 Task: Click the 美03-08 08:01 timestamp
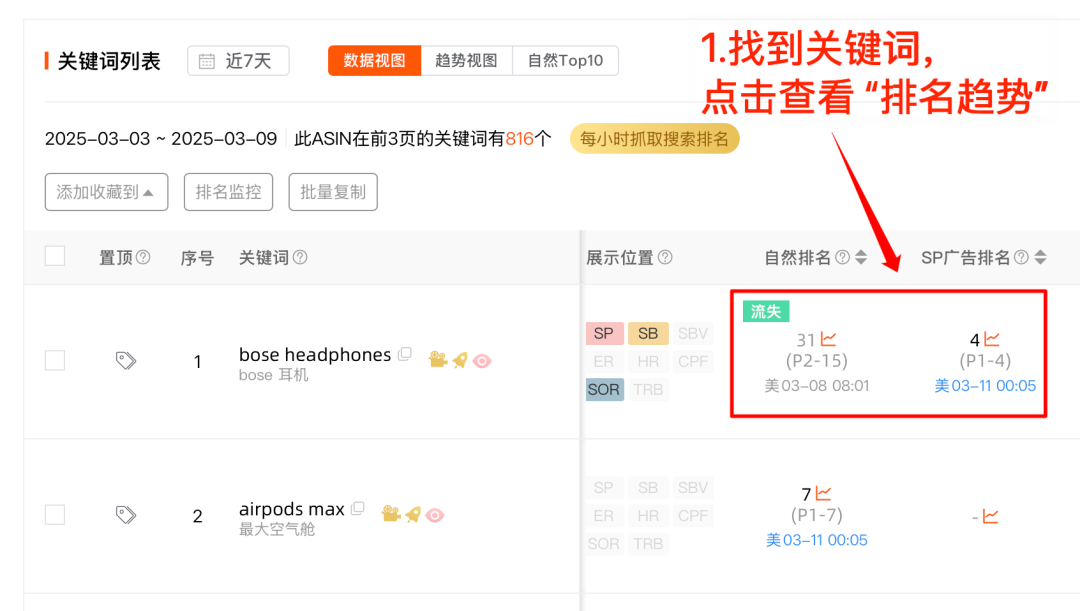pos(817,386)
